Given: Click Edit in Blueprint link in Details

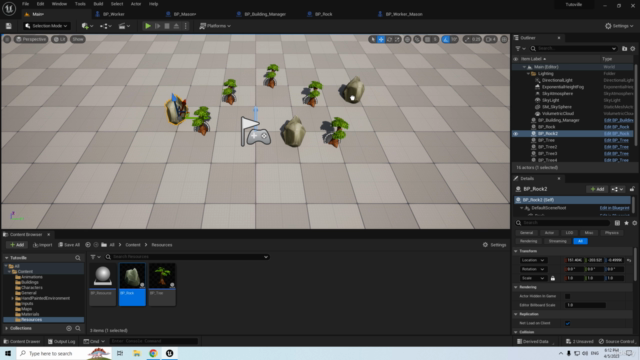Looking at the screenshot, I should (614, 208).
